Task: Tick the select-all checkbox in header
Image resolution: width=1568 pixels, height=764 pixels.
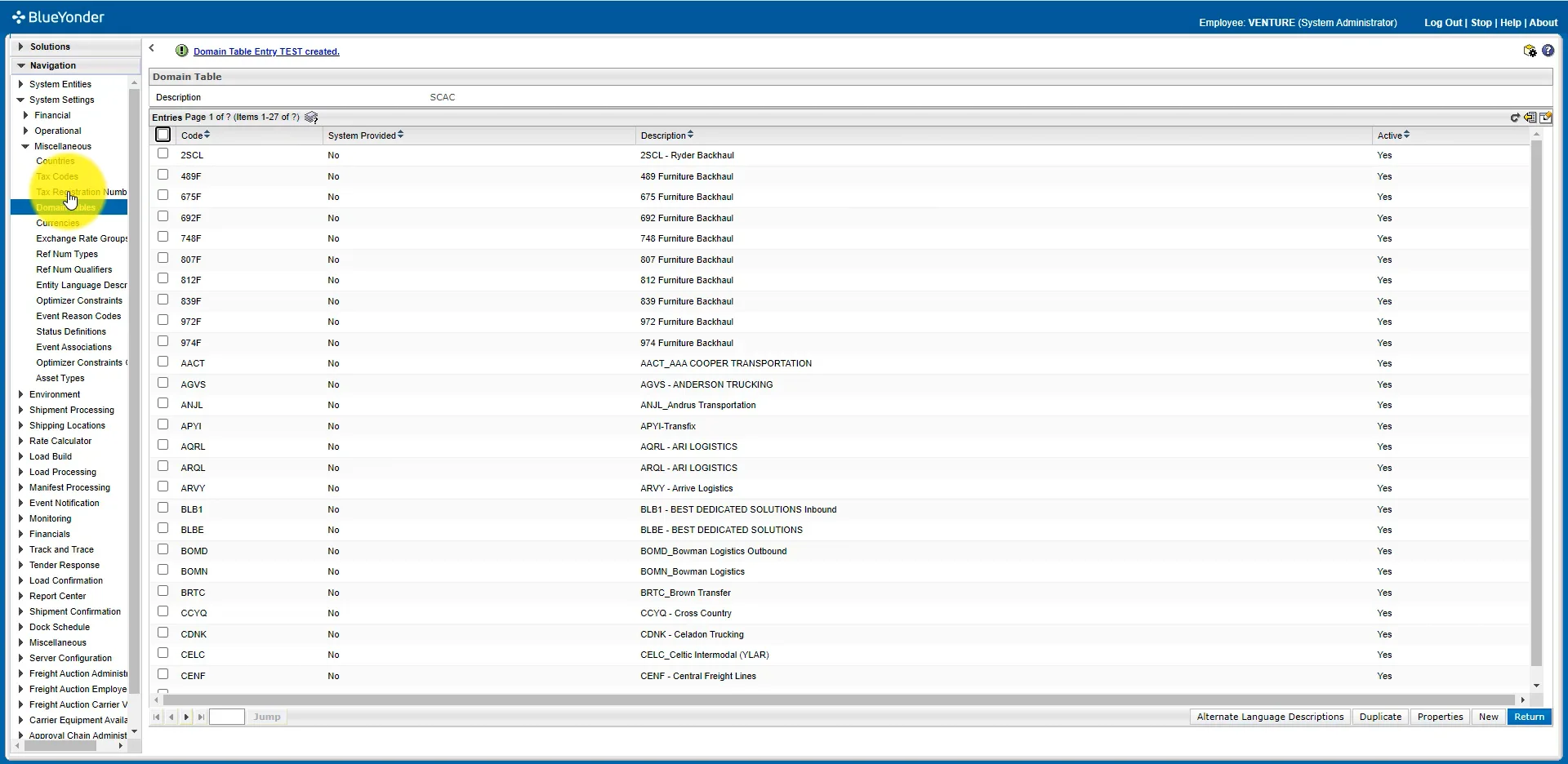Action: coord(163,135)
